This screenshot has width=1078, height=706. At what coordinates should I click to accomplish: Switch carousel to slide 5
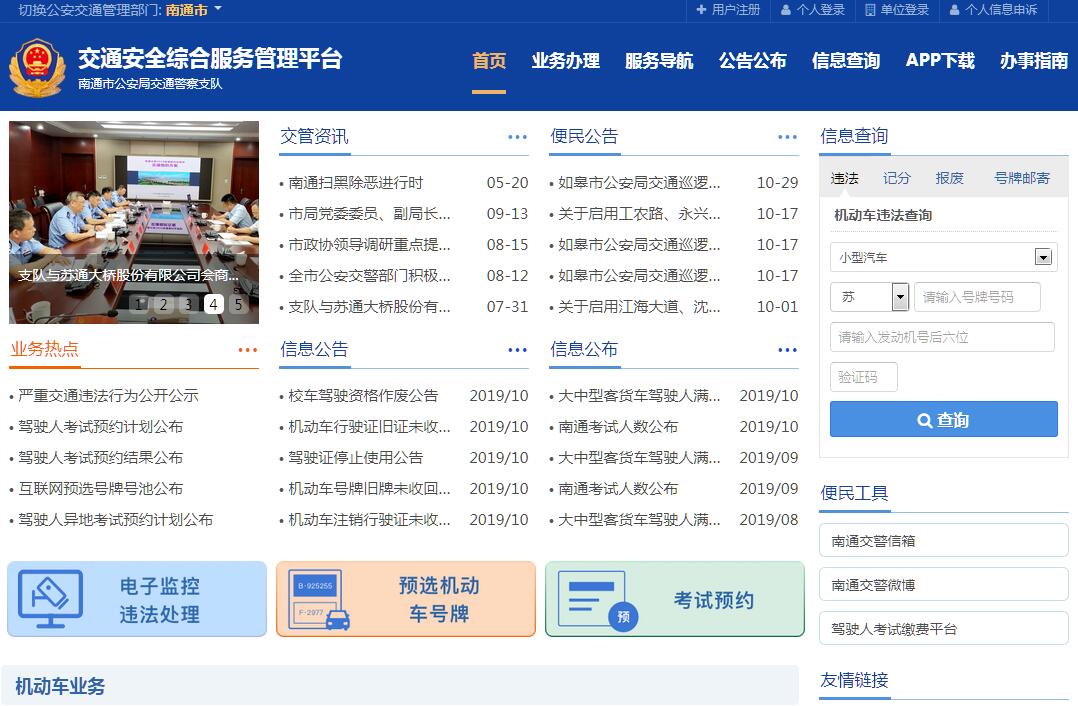point(238,305)
